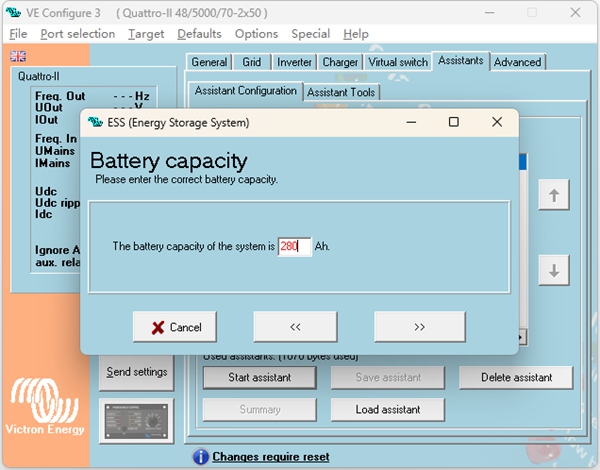Click the list's horizontal scroll right arrow

(x=522, y=337)
